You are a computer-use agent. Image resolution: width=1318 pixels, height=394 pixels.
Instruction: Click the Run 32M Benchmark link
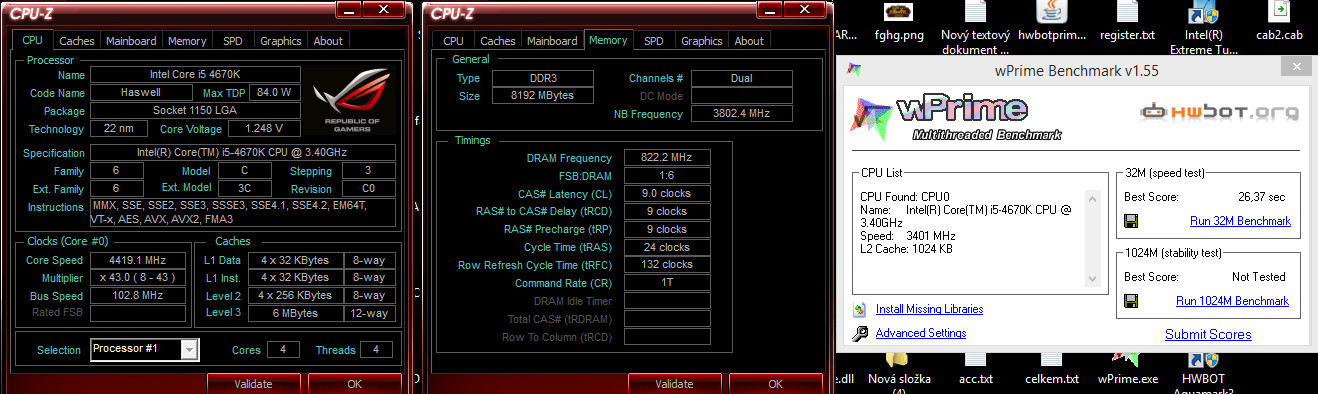pos(1240,221)
